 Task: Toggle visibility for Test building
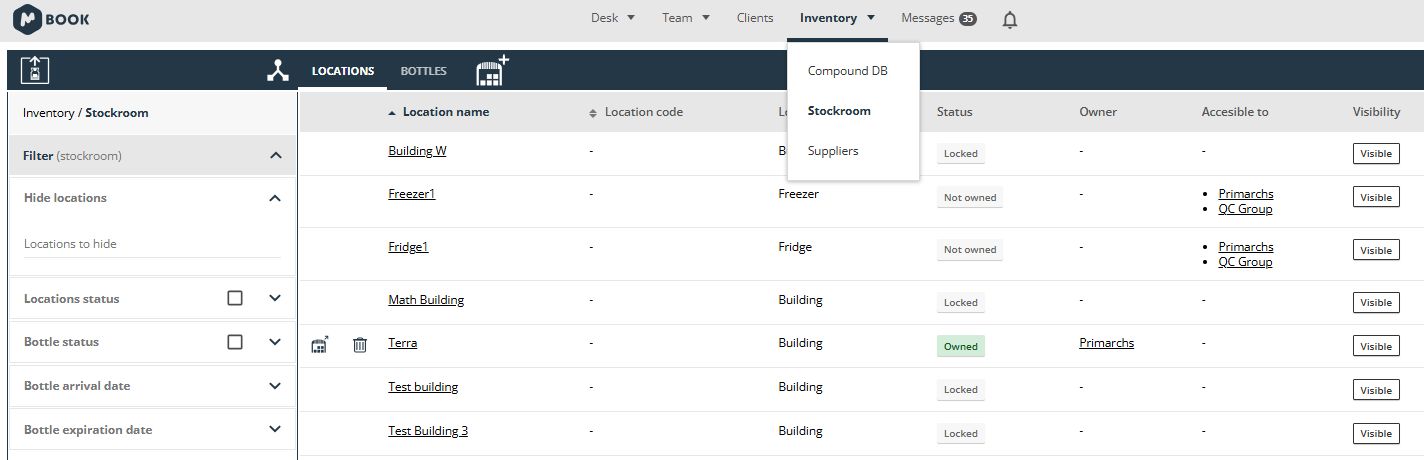tap(1376, 390)
